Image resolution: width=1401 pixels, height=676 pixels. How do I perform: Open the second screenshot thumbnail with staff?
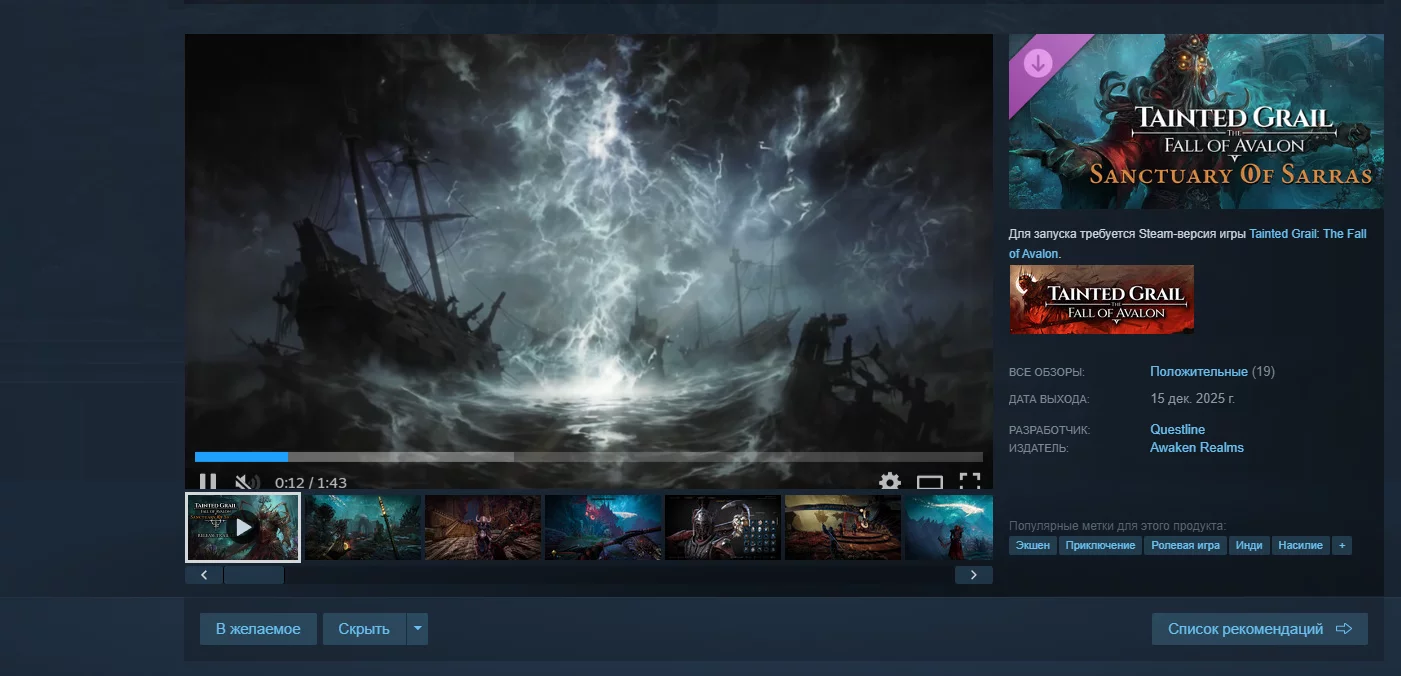click(x=363, y=527)
